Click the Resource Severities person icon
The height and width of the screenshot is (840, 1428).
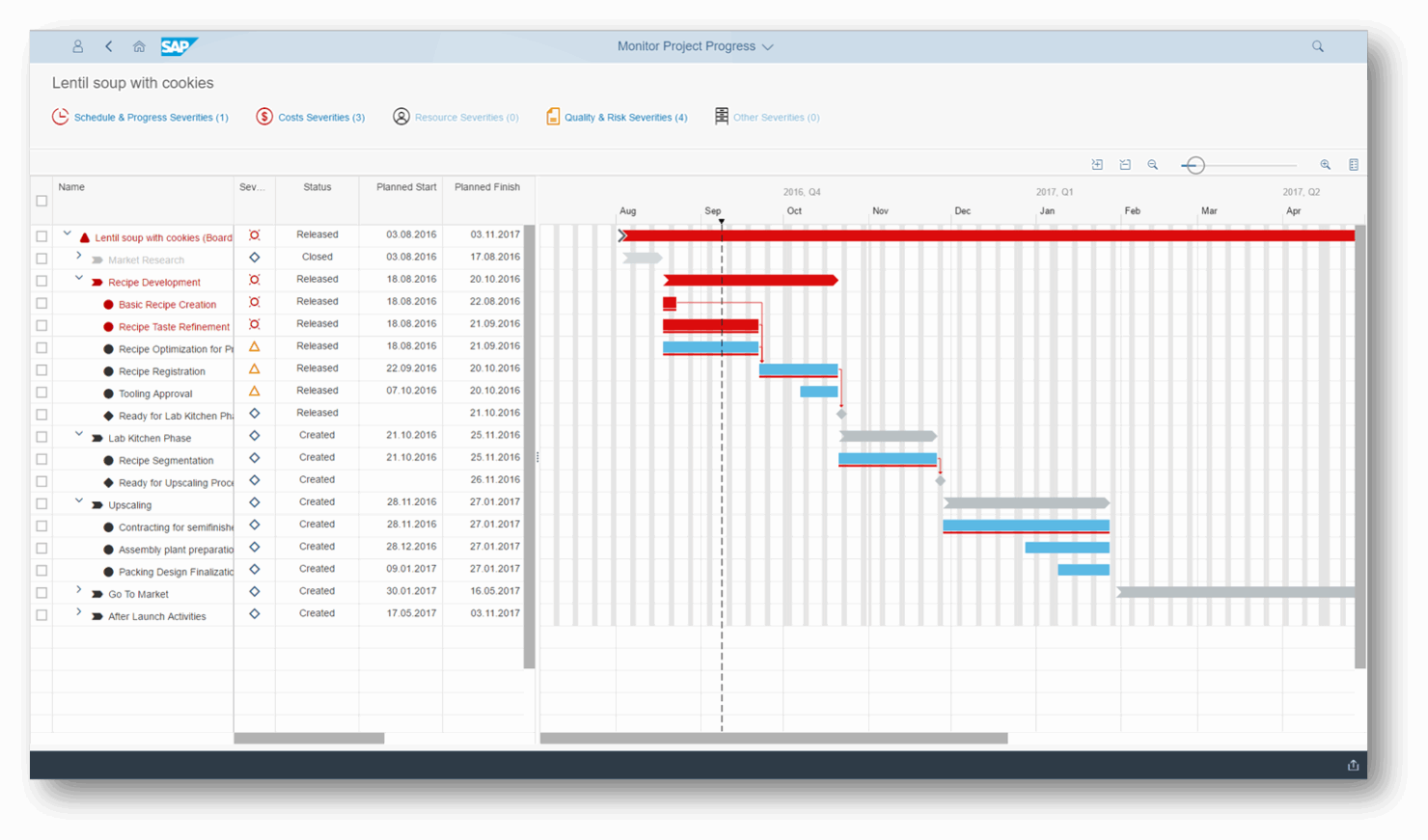pos(402,116)
